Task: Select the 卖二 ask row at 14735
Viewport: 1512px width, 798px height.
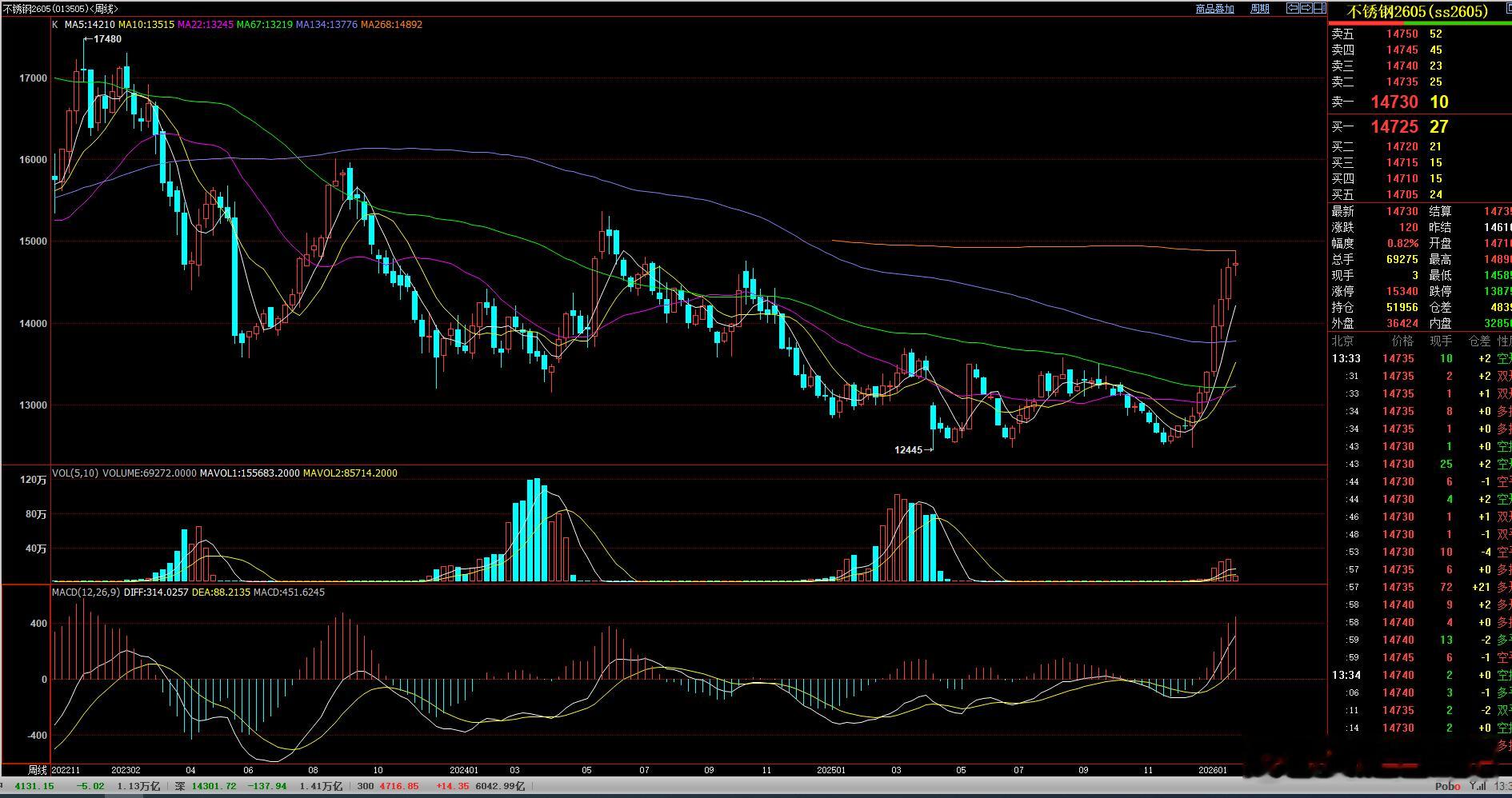Action: [x=1420, y=82]
